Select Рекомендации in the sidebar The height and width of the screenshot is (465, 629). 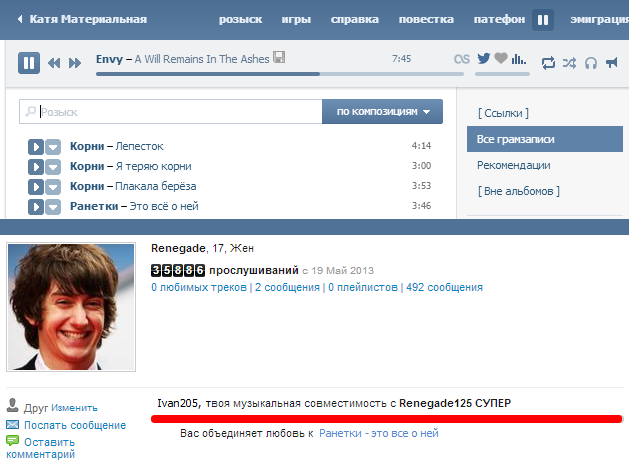[513, 165]
